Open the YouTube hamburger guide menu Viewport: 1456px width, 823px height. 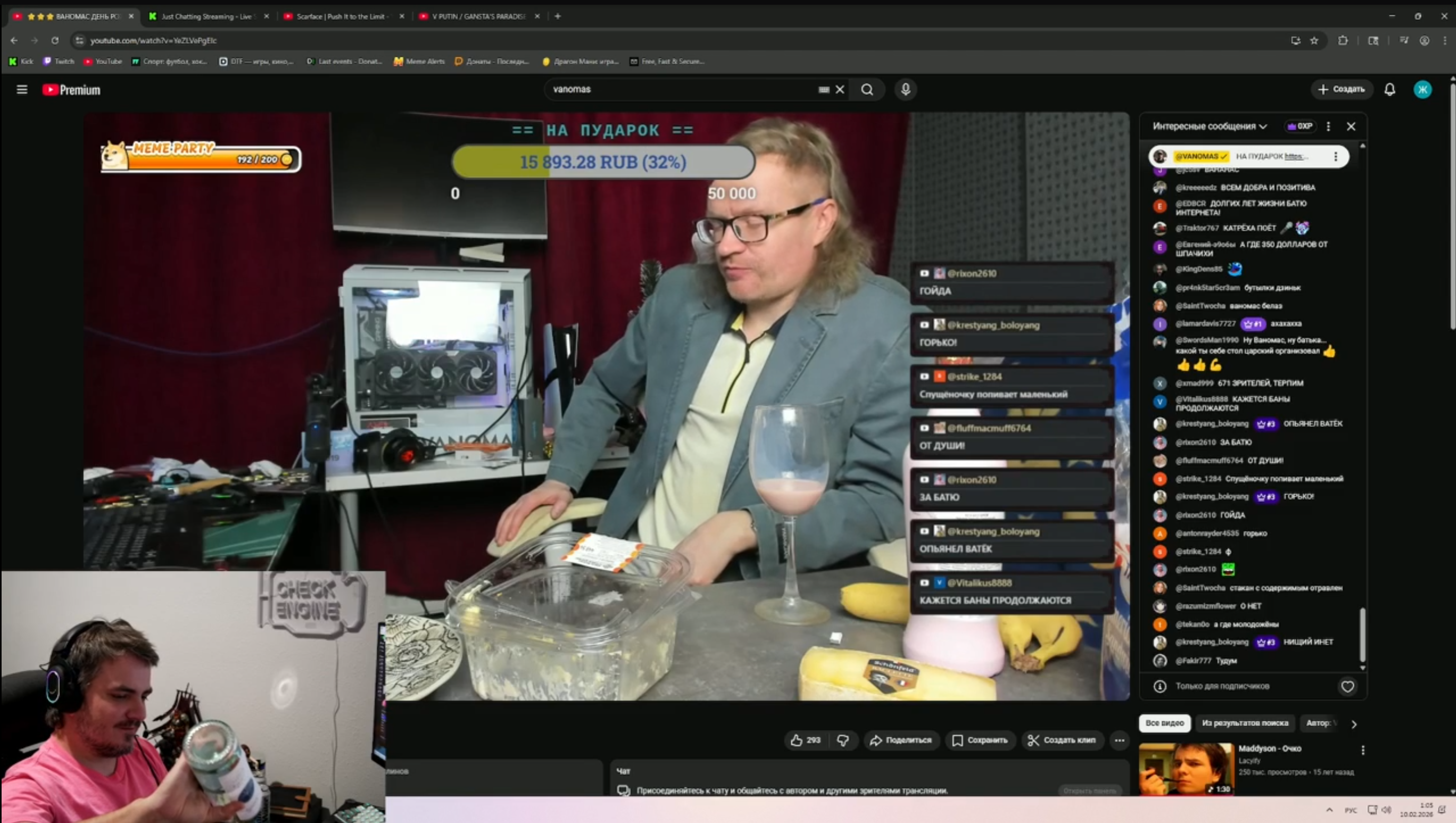(x=22, y=90)
